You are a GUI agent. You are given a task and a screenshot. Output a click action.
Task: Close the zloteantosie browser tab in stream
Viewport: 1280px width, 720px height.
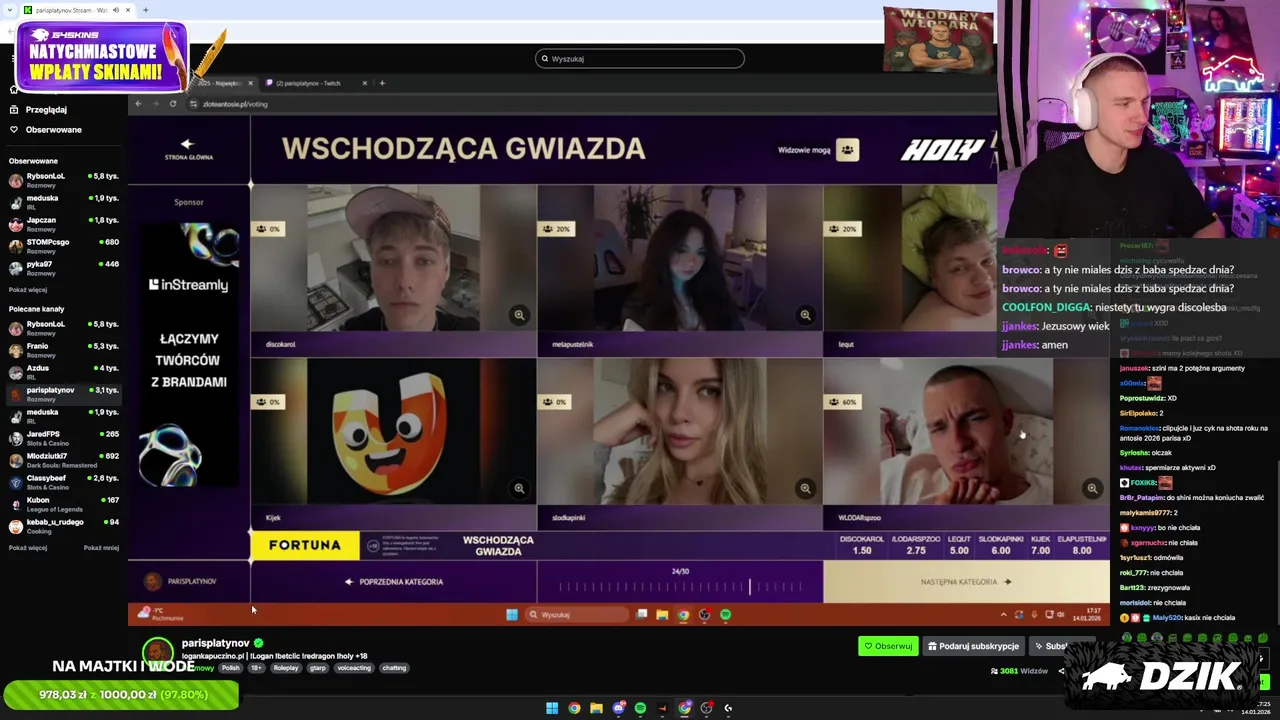pyautogui.click(x=250, y=83)
